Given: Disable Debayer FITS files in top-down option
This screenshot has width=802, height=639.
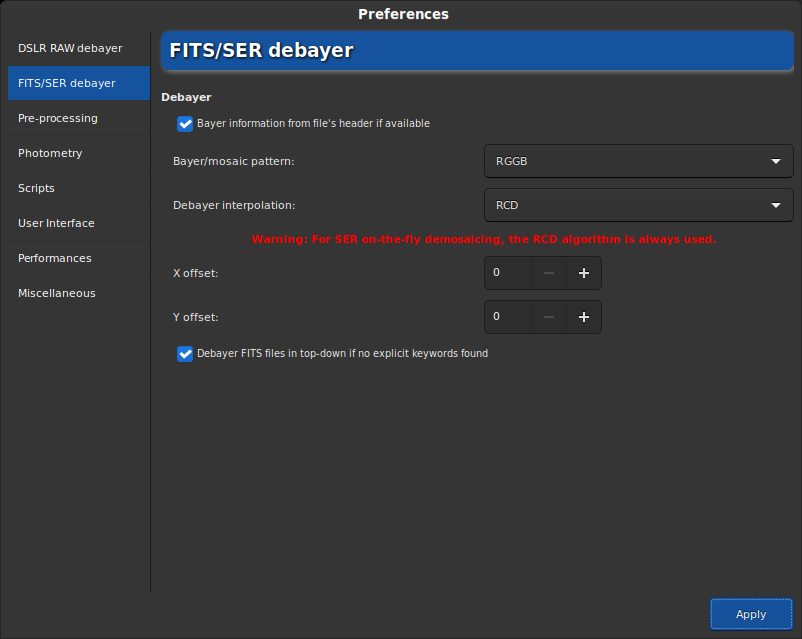Looking at the screenshot, I should [185, 354].
